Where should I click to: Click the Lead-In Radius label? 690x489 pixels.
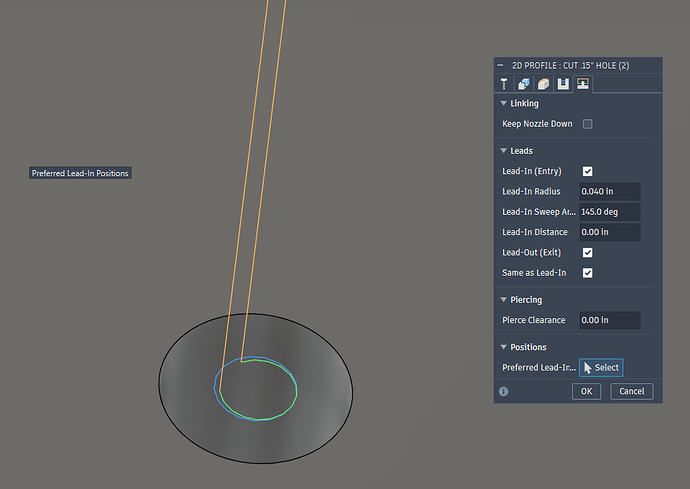click(531, 191)
